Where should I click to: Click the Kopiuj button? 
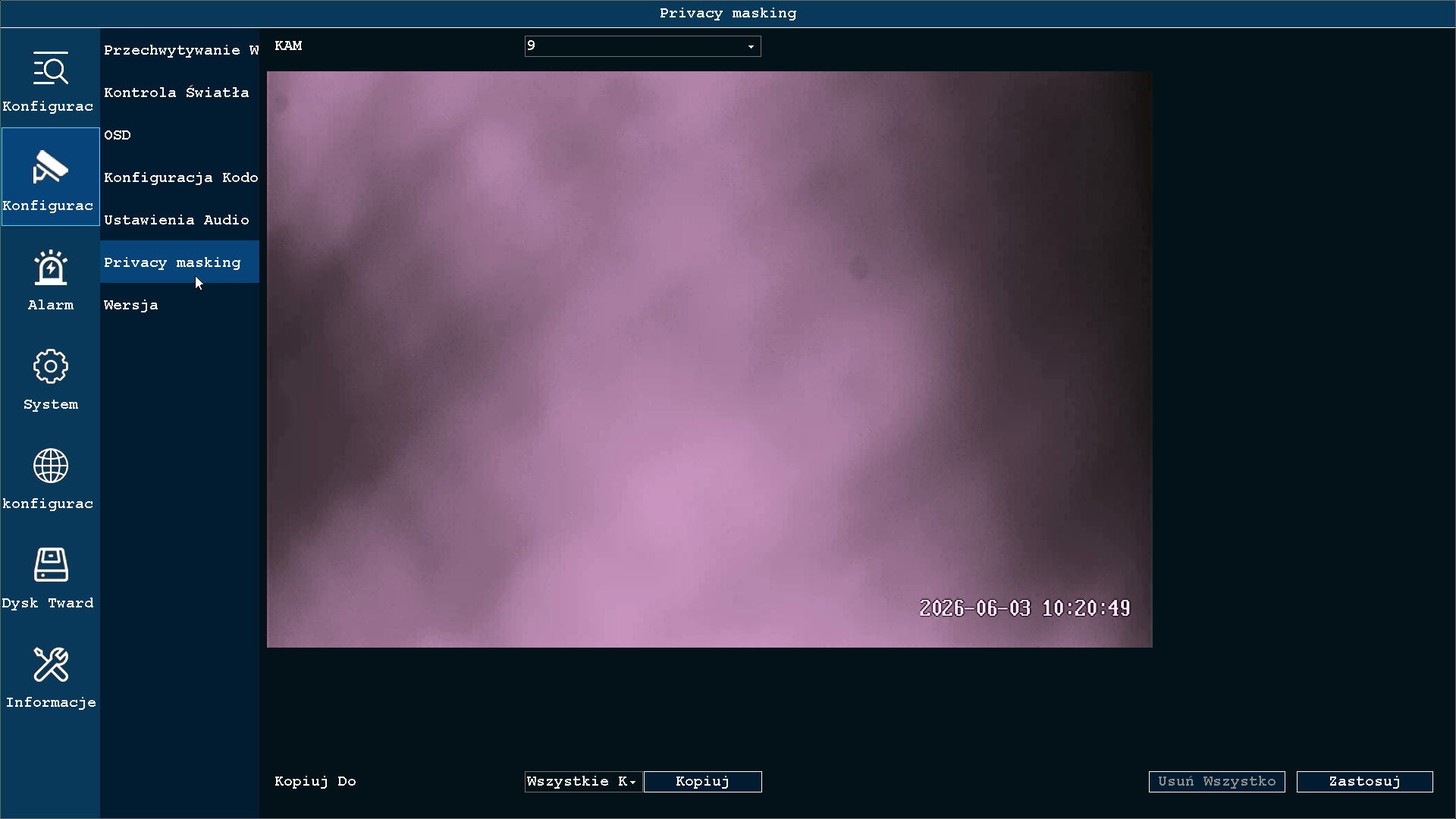pyautogui.click(x=703, y=782)
